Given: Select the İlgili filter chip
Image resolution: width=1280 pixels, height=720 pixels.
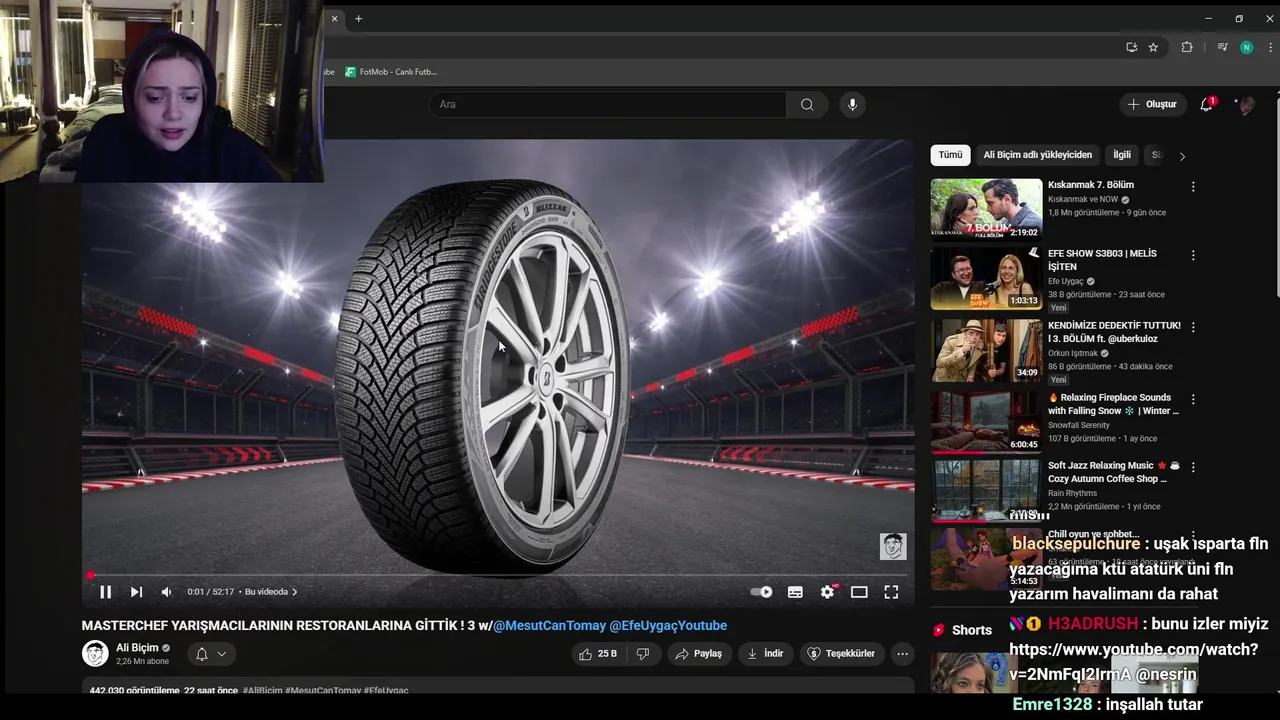Looking at the screenshot, I should [1122, 155].
